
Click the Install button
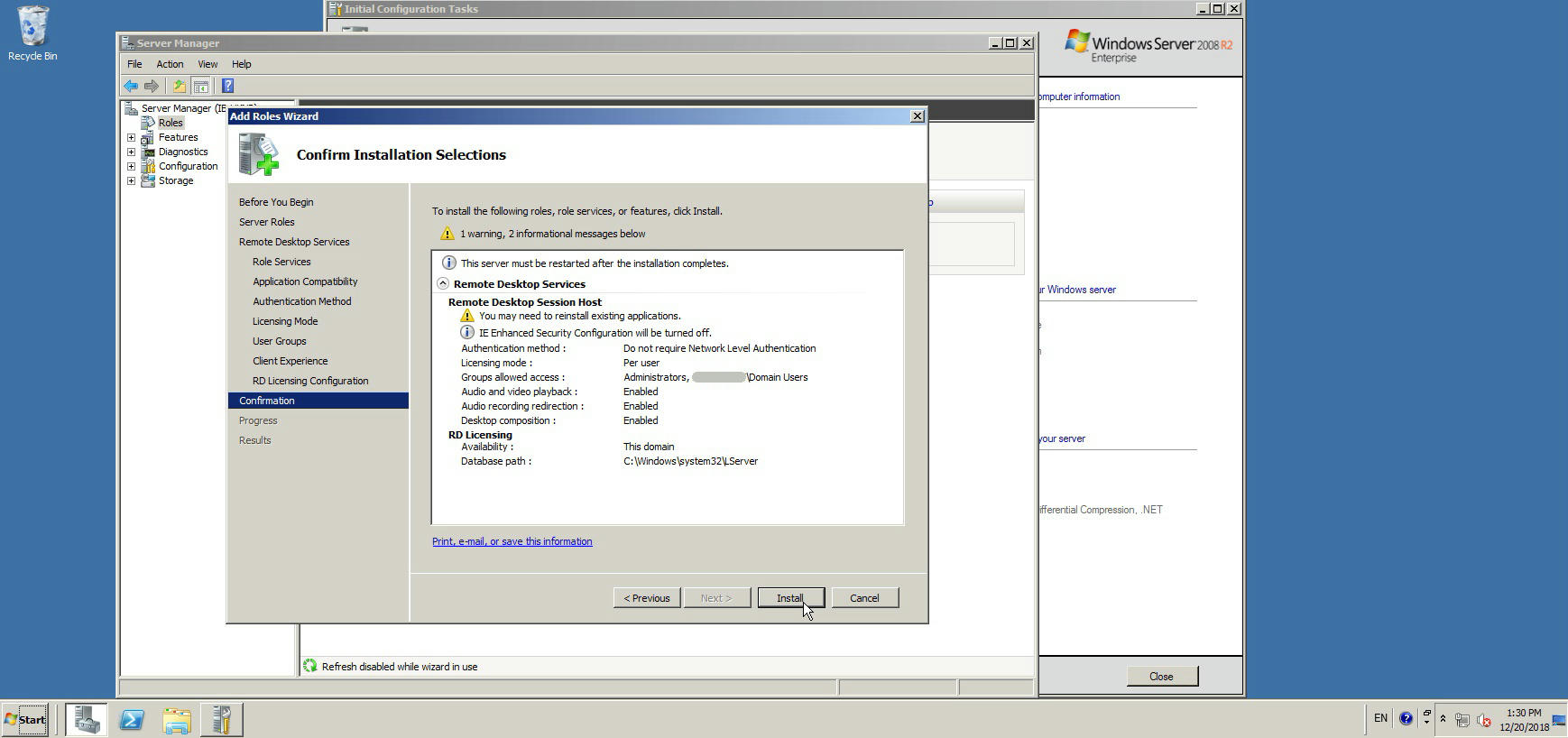coord(790,598)
